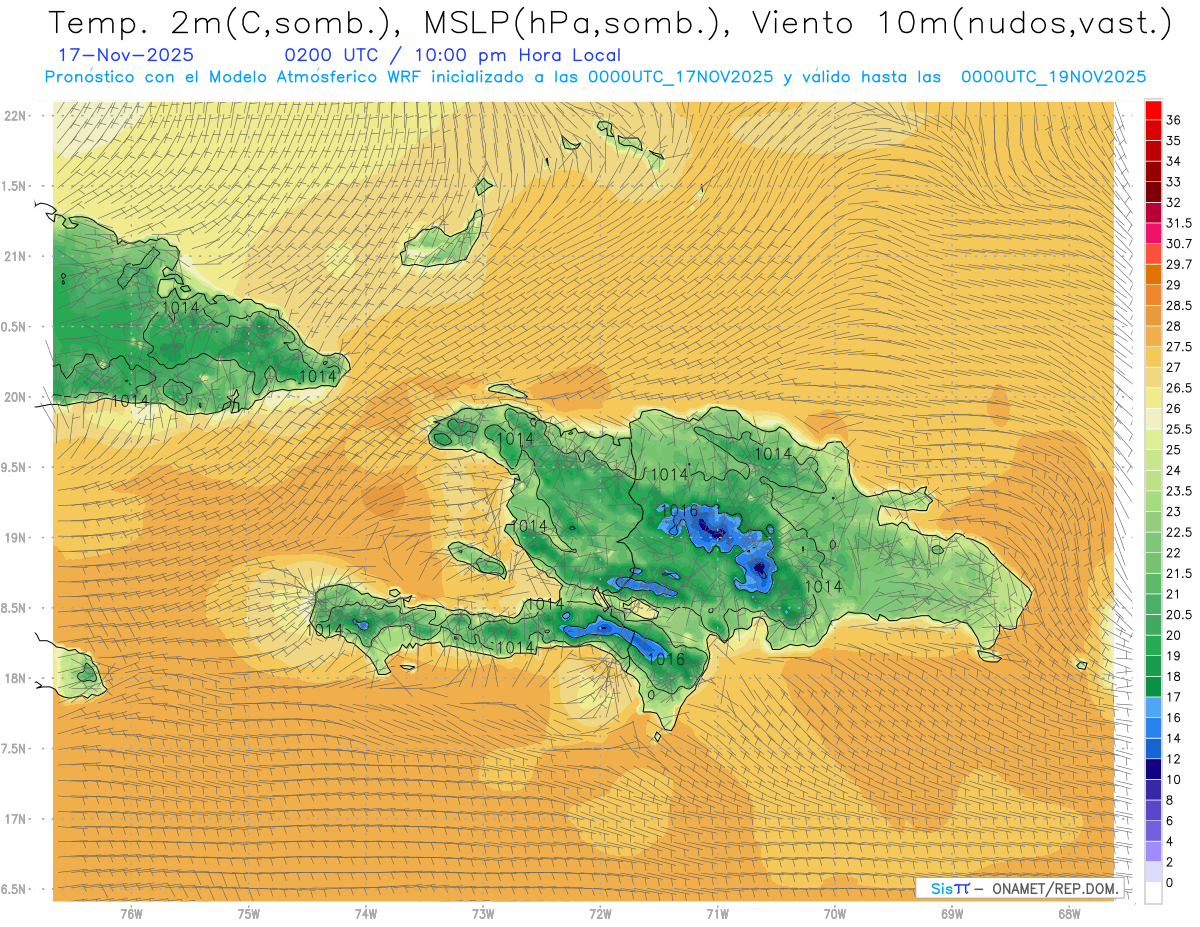Click the legend value '21.5'
Viewport: 1200px width, 927px height.
tap(1180, 574)
